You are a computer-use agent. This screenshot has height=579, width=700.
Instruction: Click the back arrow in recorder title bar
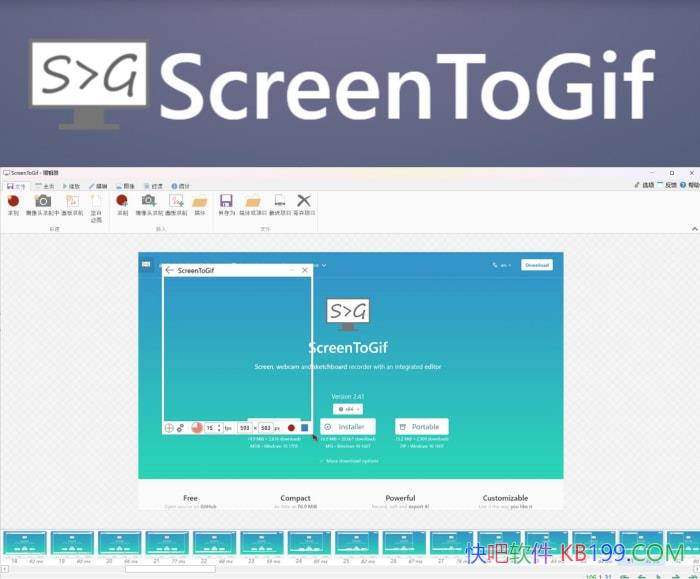click(170, 270)
